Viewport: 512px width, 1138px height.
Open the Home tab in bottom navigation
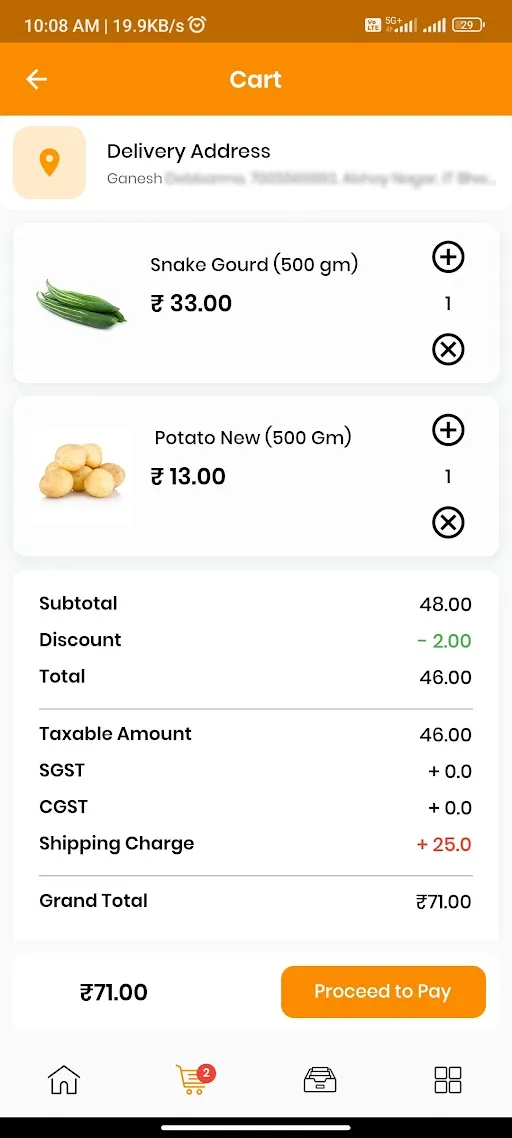click(x=64, y=1079)
